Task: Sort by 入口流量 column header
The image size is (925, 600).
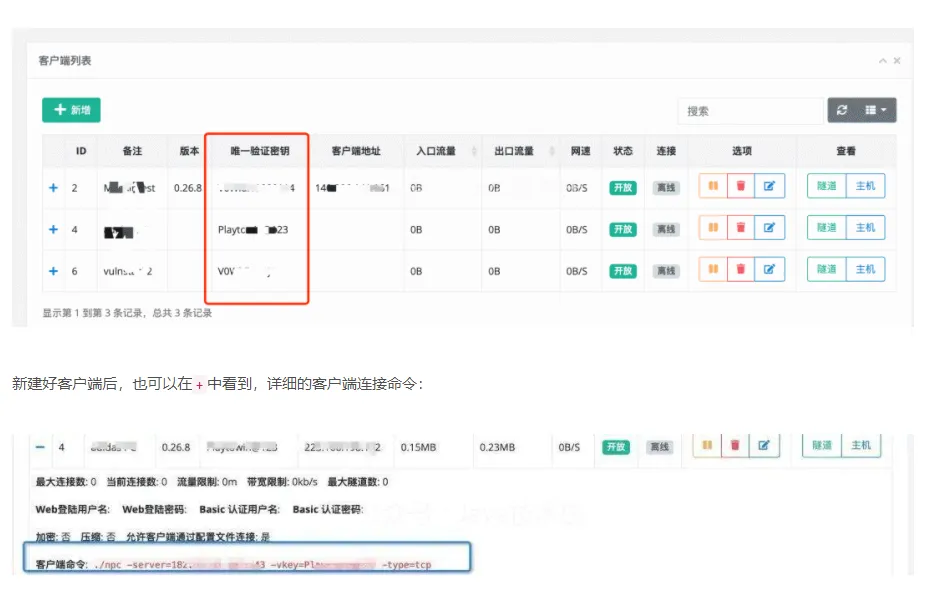Action: 442,151
